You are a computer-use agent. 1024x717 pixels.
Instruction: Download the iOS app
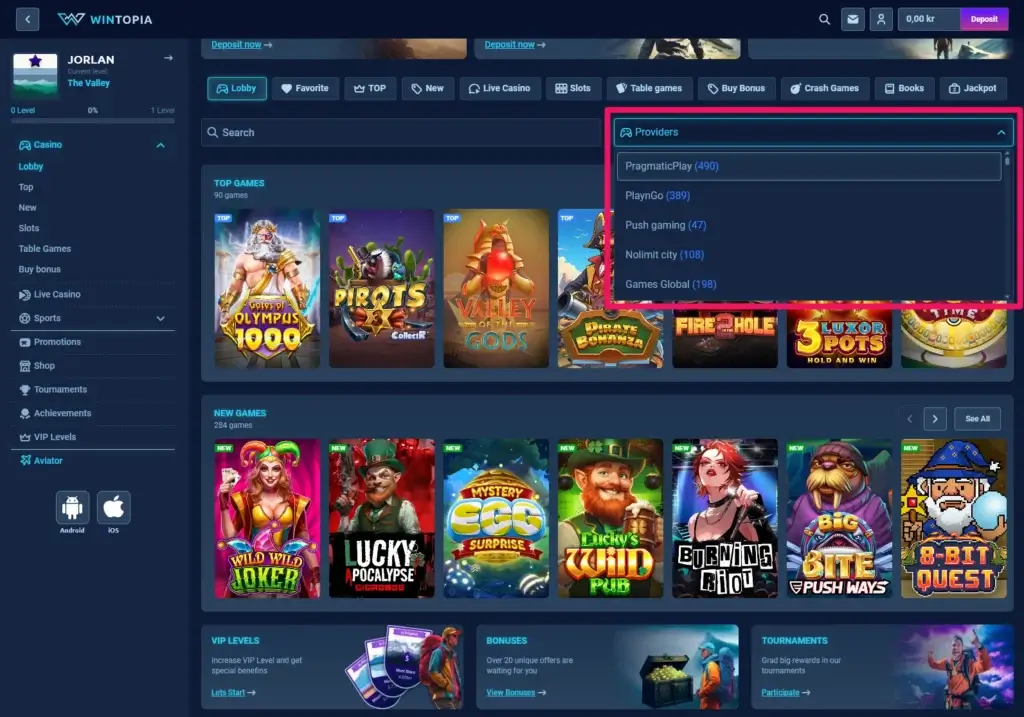(x=113, y=508)
